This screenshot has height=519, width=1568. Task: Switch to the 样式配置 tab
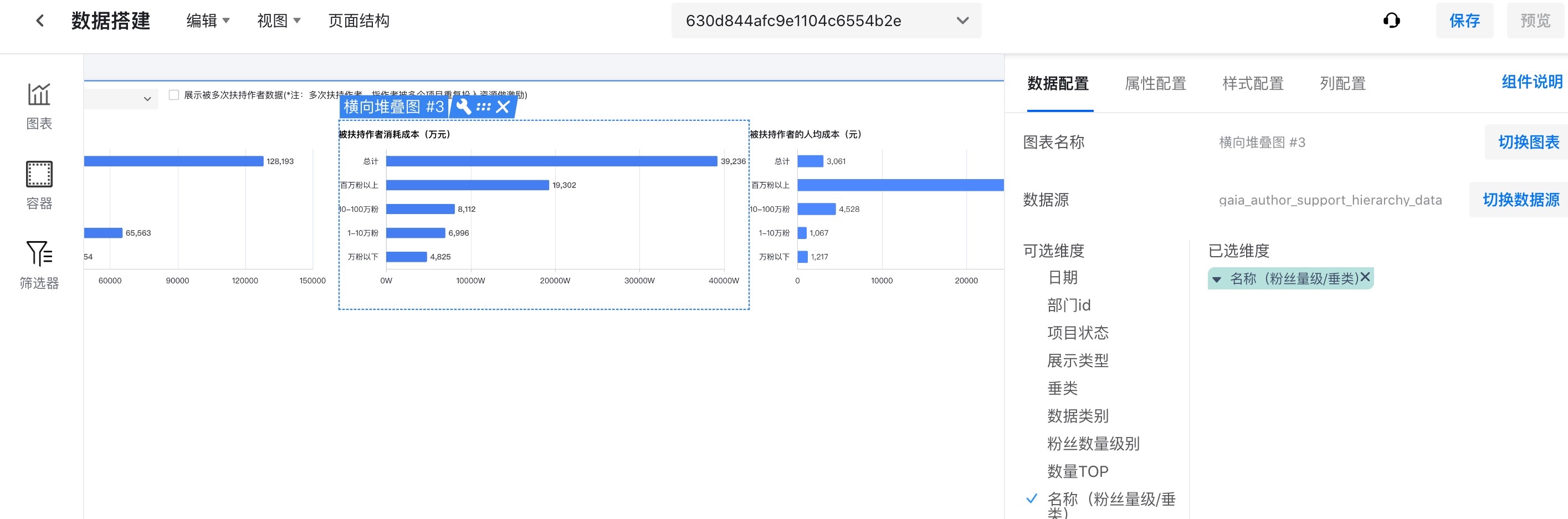[1253, 84]
